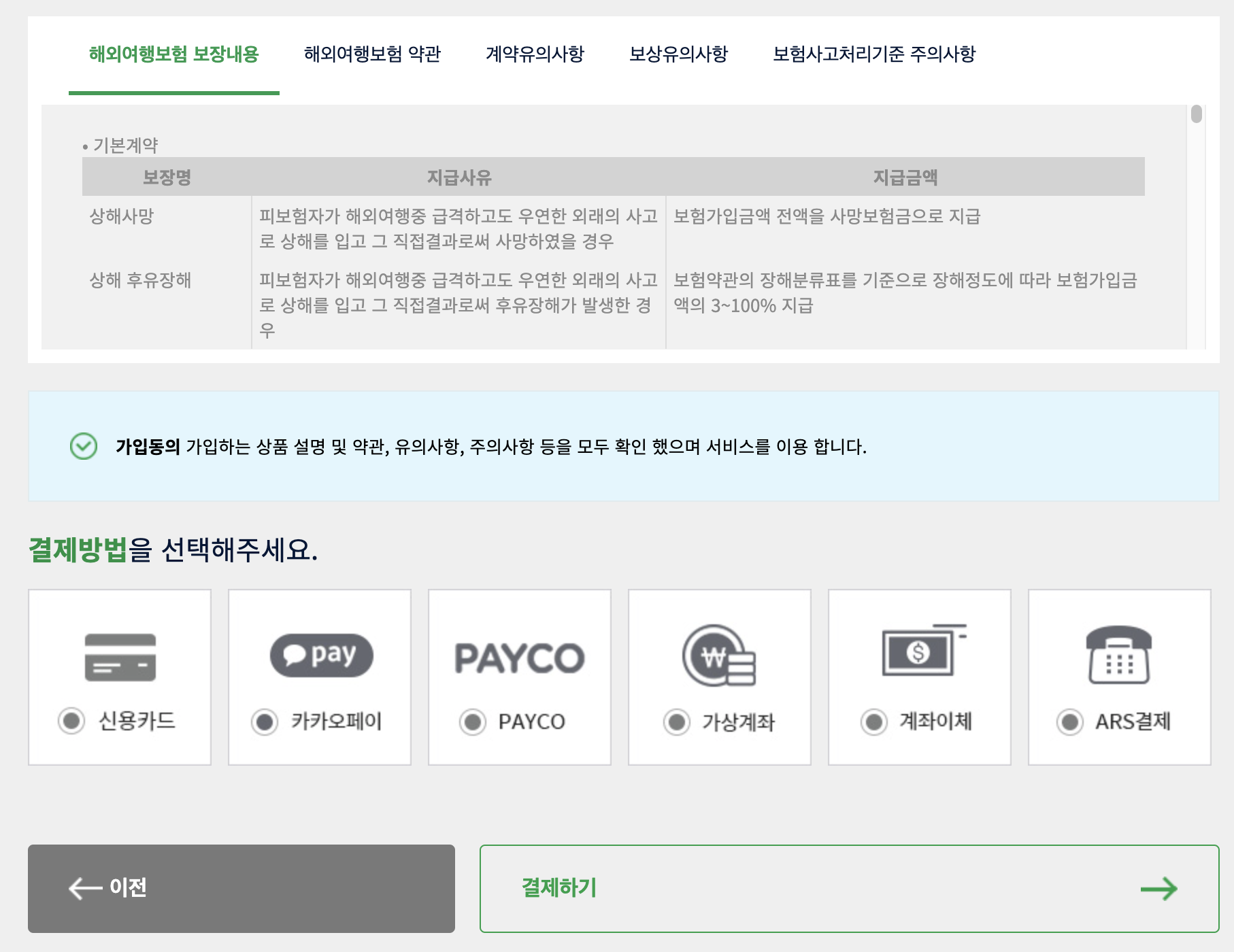Click the account transfer cash icon
1234x952 pixels.
(924, 650)
